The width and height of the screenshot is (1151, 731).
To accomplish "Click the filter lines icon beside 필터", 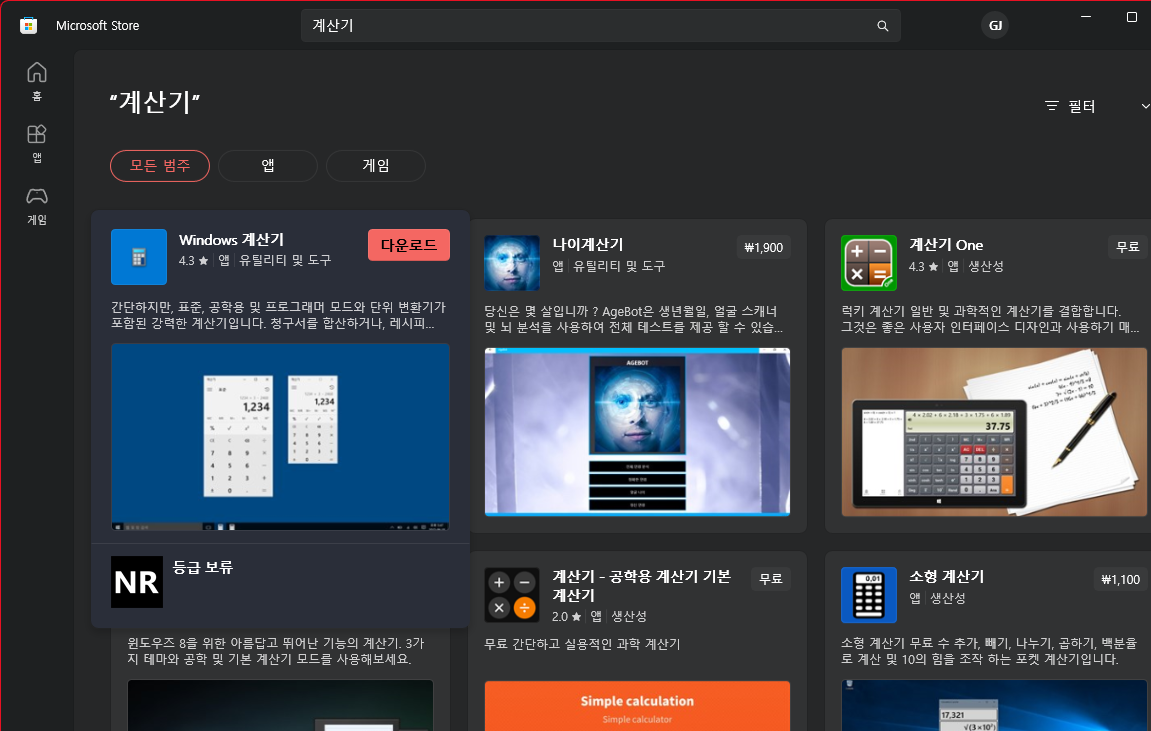I will [x=1052, y=106].
